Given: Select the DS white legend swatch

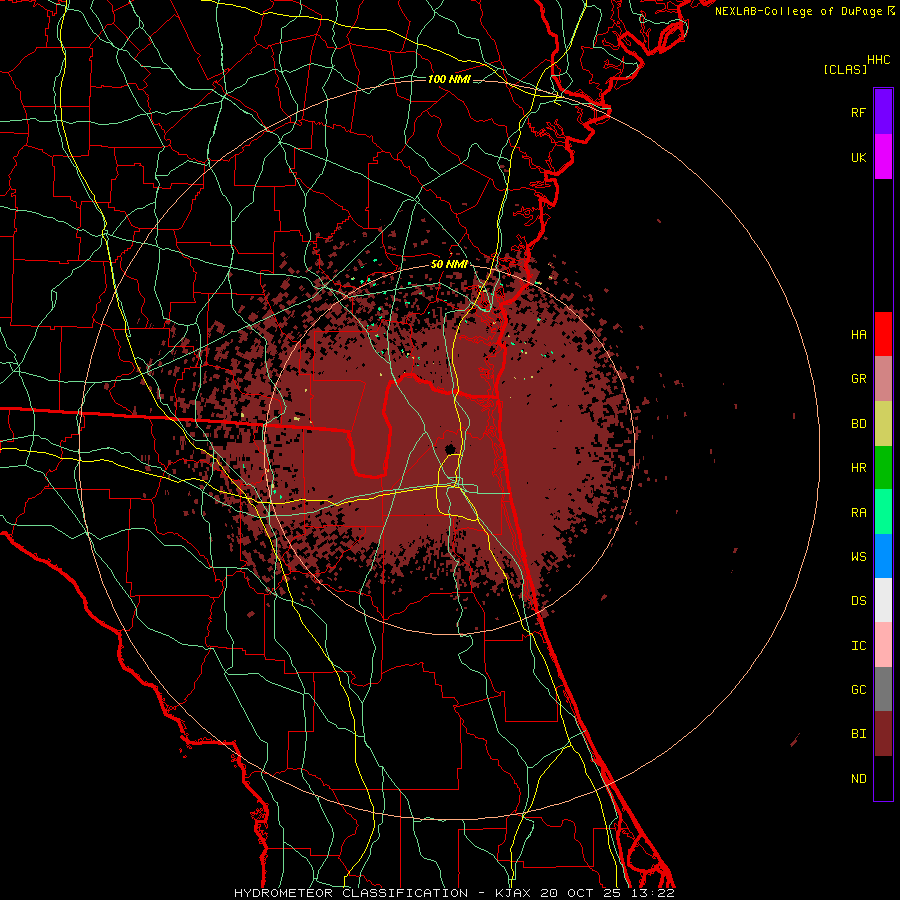Looking at the screenshot, I should point(883,600).
